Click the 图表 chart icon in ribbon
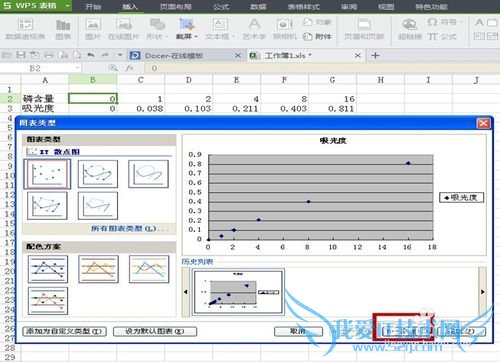The height and width of the screenshot is (362, 500). coord(63,29)
